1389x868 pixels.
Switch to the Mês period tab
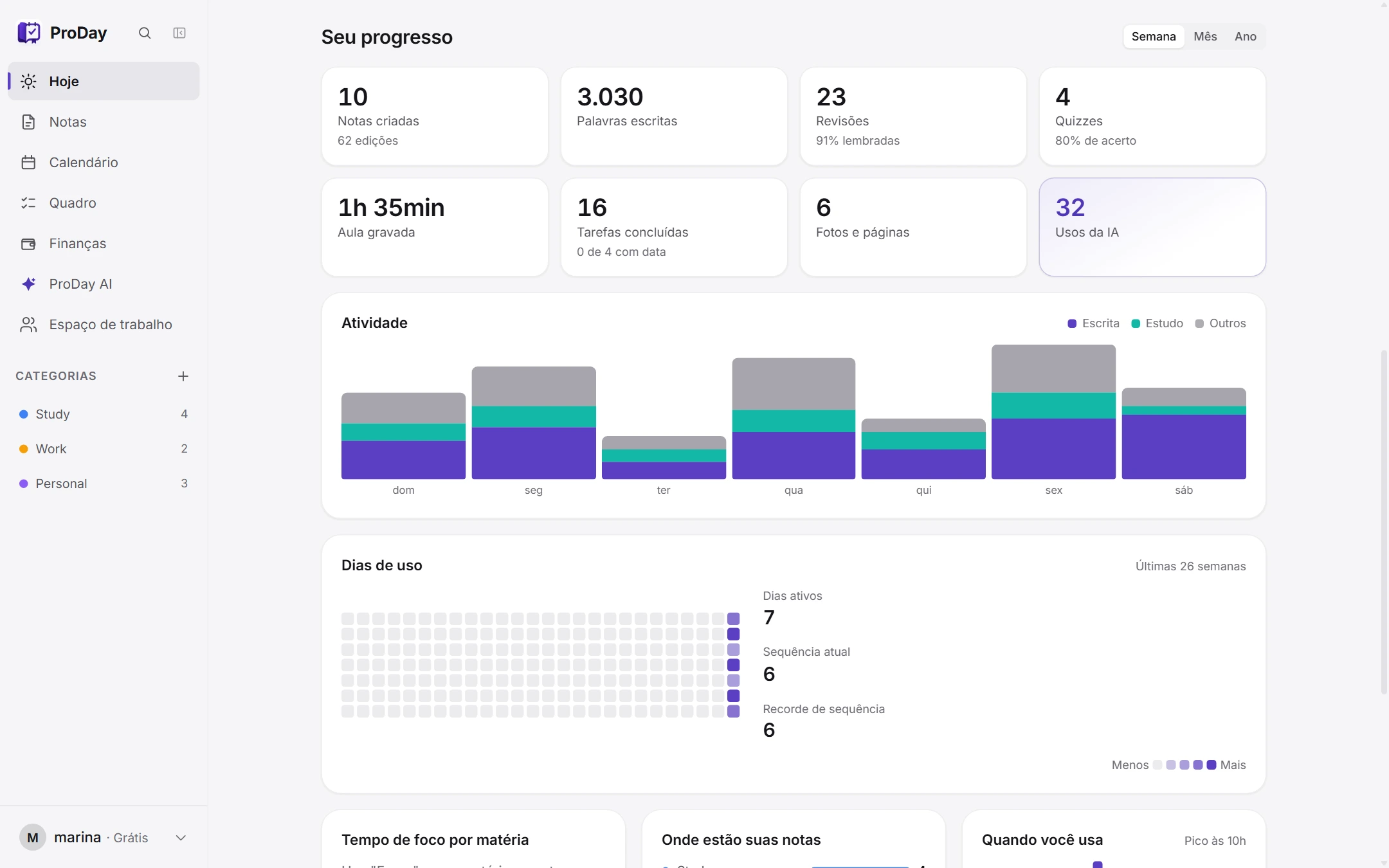click(x=1205, y=37)
